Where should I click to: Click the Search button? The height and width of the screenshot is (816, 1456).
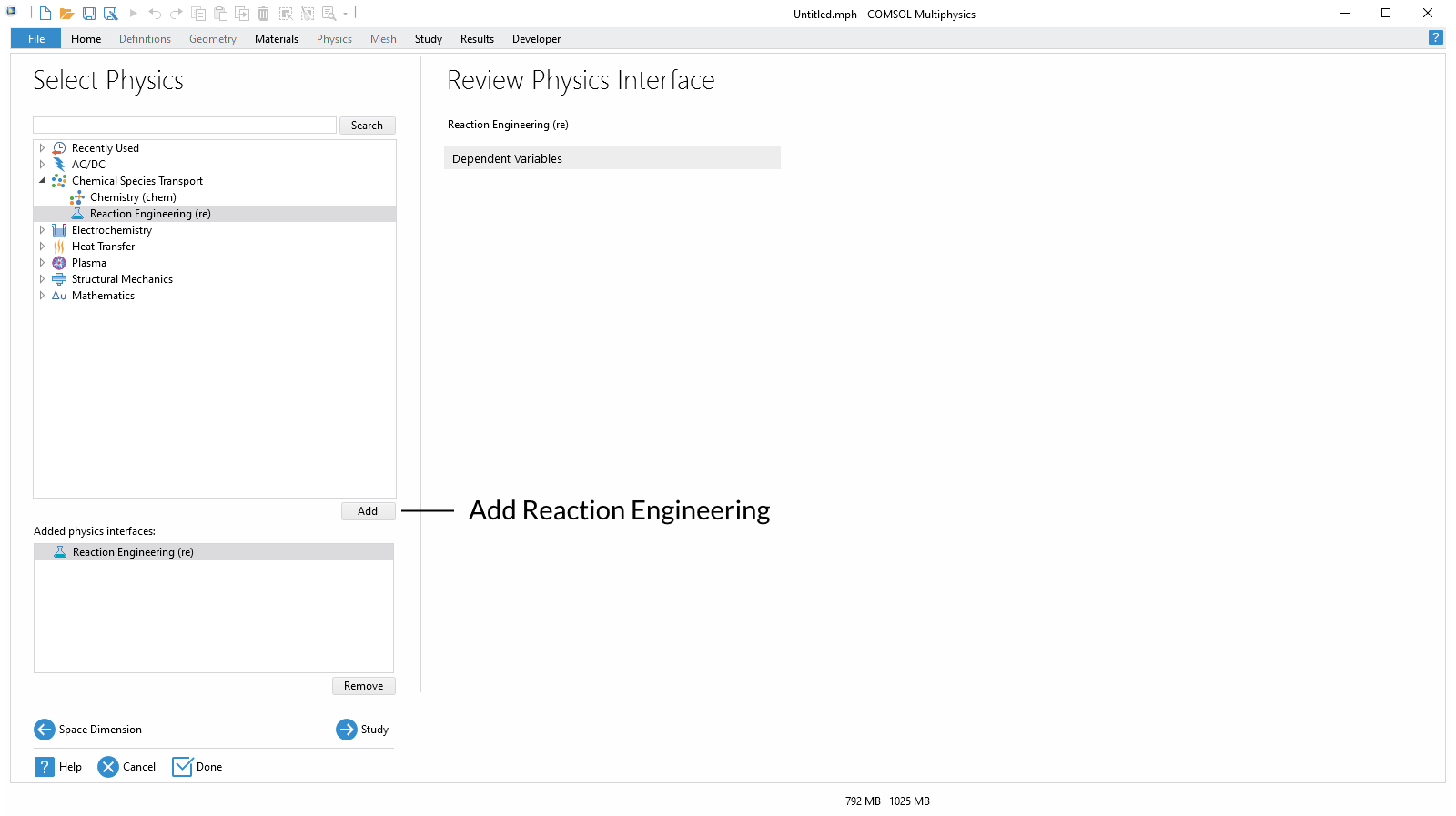368,126
